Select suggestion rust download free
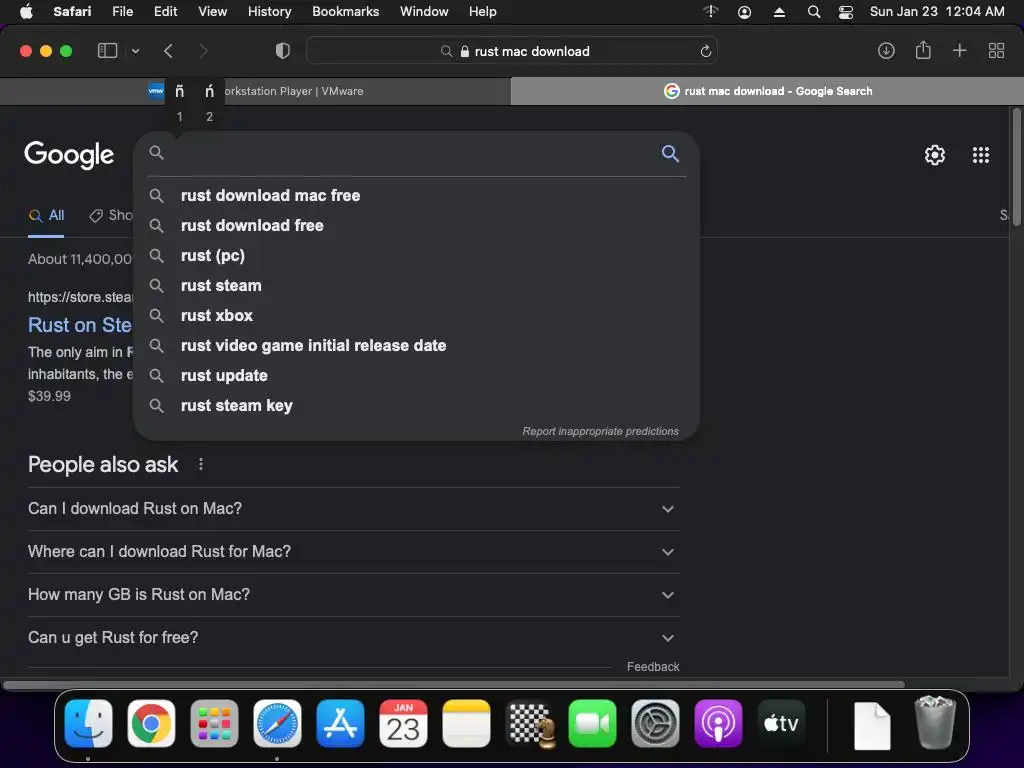 tap(416, 225)
